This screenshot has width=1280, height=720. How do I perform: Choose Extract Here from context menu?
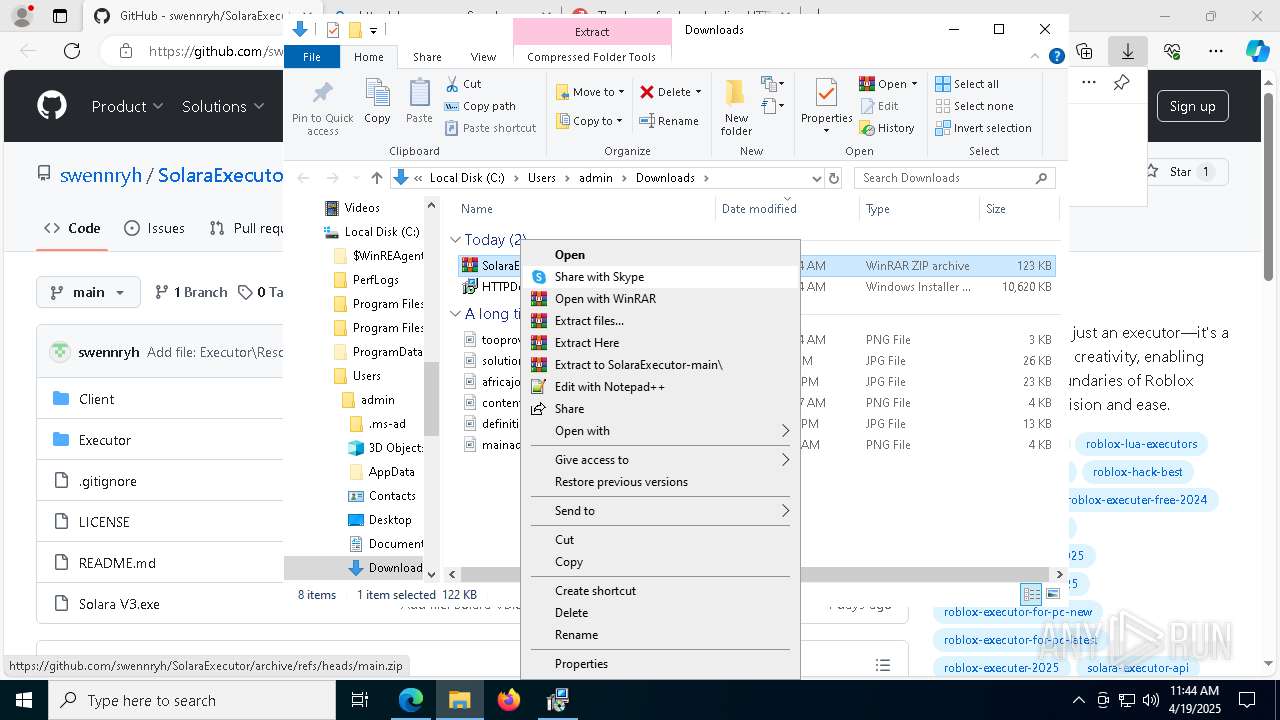660,343
